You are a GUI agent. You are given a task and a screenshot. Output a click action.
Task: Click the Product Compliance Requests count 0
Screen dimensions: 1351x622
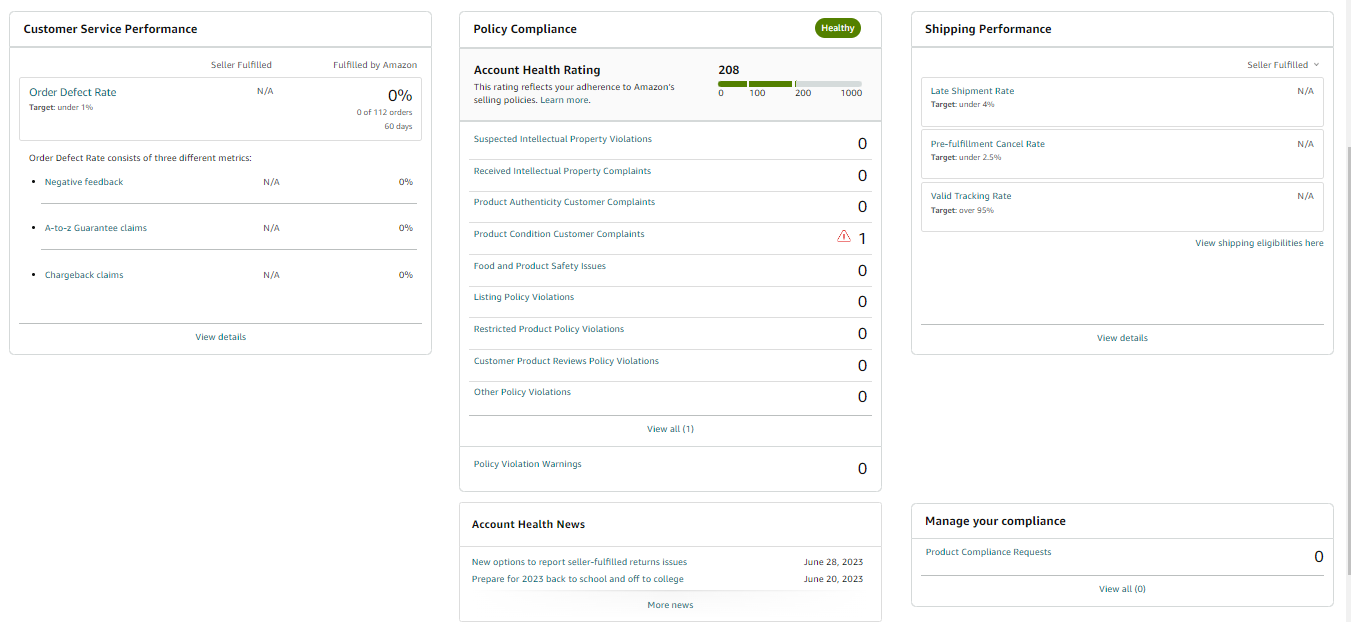1318,557
